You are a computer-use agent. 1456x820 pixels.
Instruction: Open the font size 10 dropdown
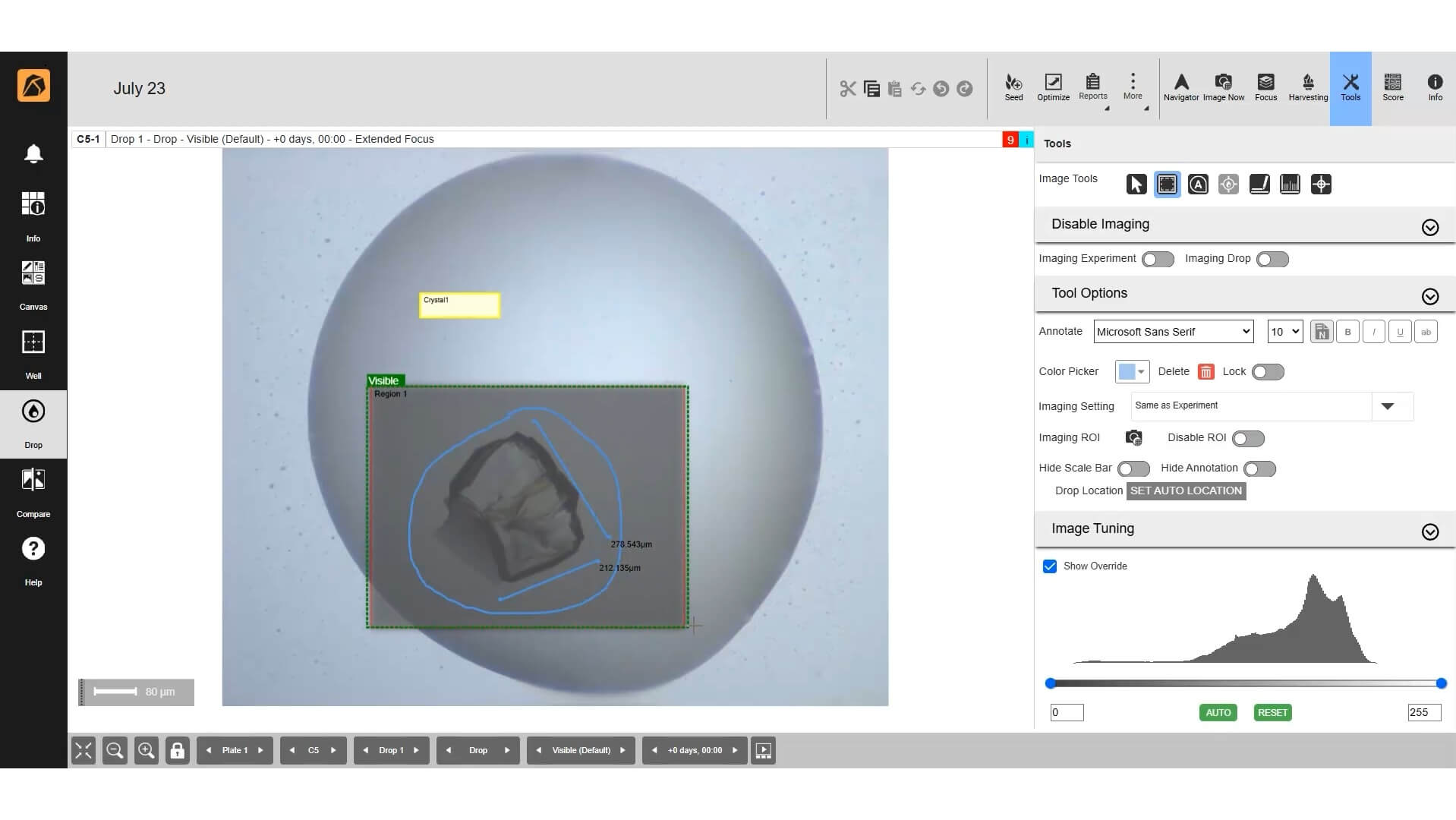[1284, 332]
